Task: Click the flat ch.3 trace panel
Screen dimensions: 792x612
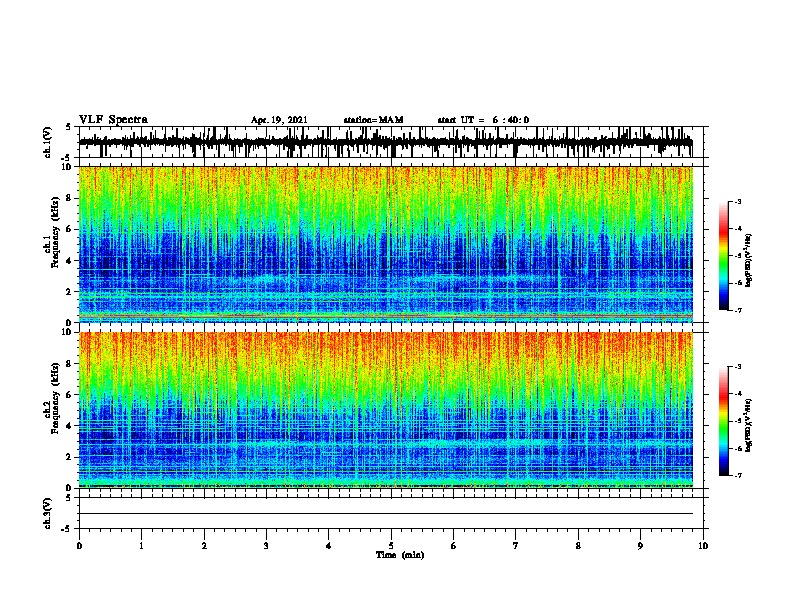Action: pyautogui.click(x=393, y=513)
